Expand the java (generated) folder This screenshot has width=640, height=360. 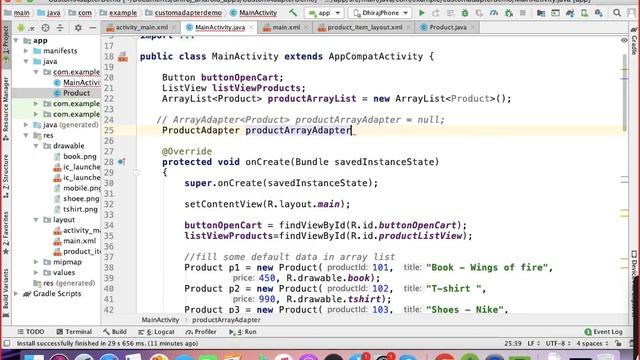(x=26, y=125)
